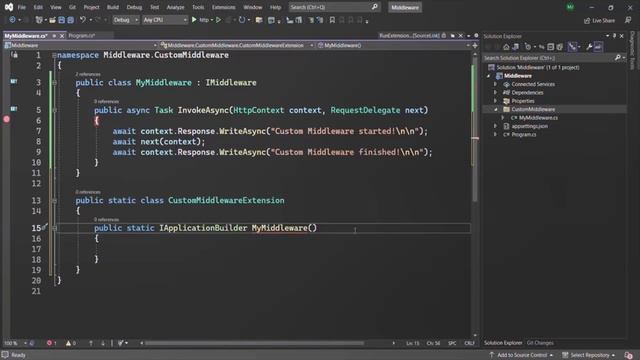
Task: Toggle Sync with Active Document icon
Action: click(x=541, y=47)
